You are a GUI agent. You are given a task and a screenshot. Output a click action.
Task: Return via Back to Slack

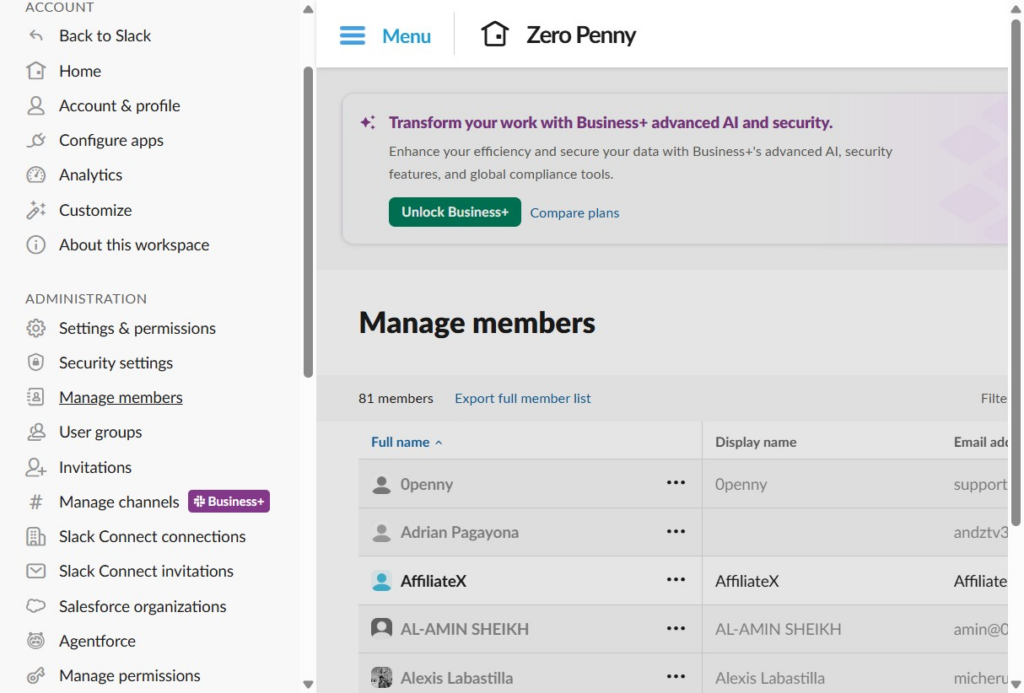tap(105, 36)
